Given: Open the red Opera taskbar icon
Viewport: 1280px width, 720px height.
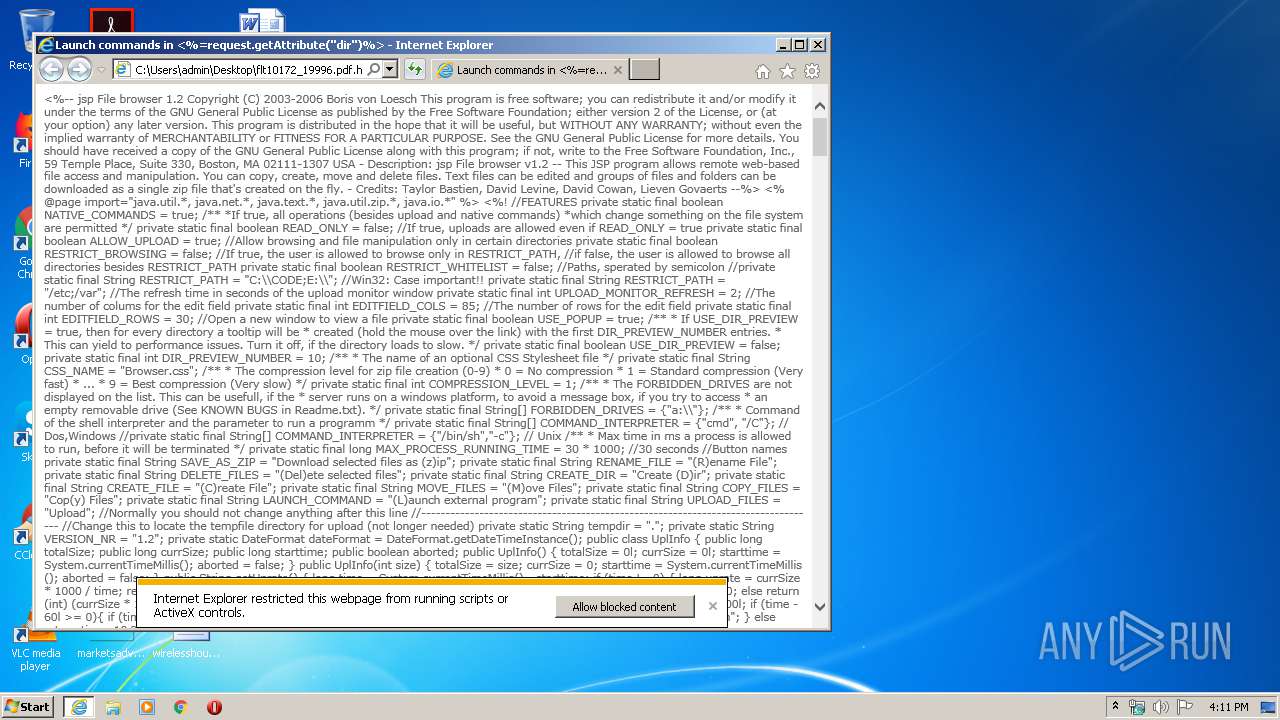Looking at the screenshot, I should (x=214, y=707).
